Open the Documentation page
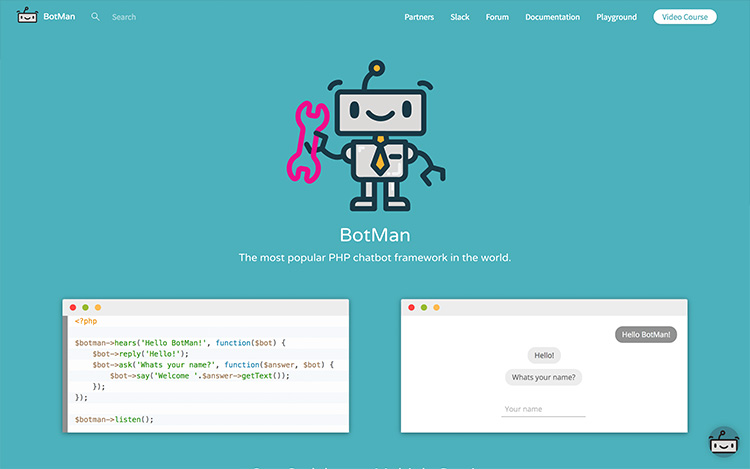Image resolution: width=750 pixels, height=469 pixels. click(x=552, y=17)
